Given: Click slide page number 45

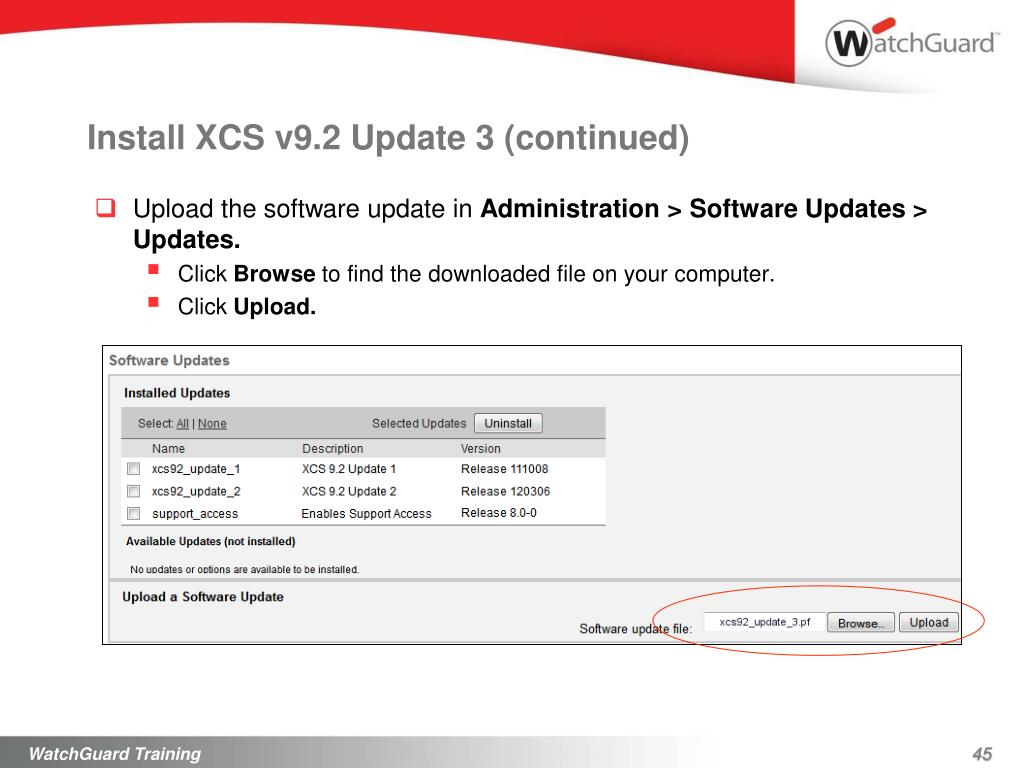Looking at the screenshot, I should pos(982,754).
